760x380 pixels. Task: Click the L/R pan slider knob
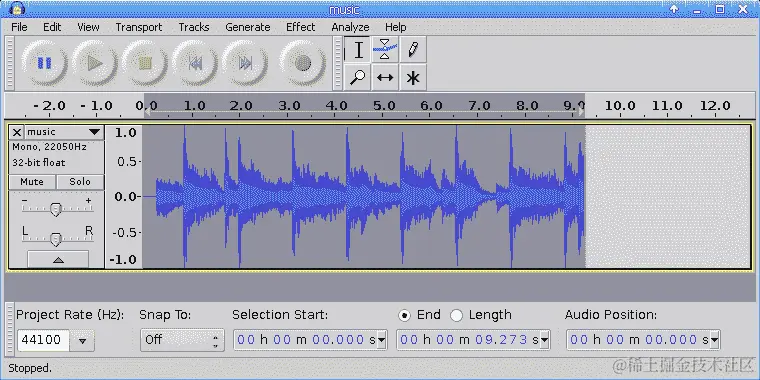point(56,239)
